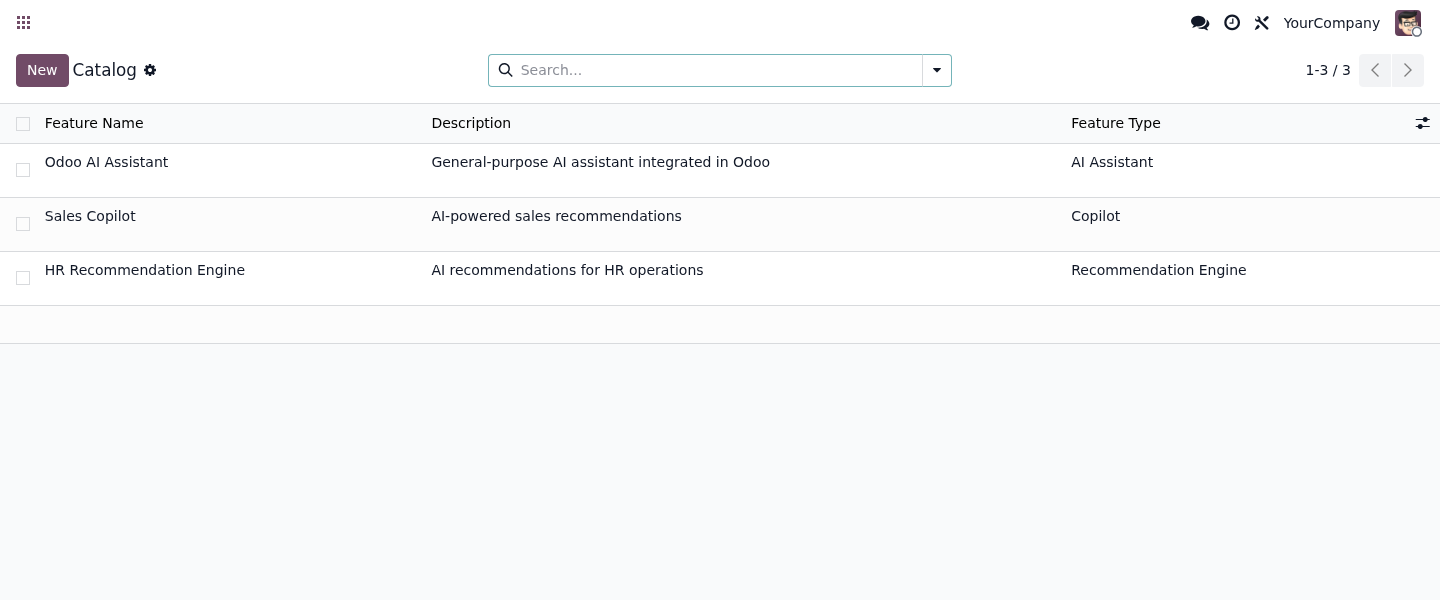The image size is (1440, 600).
Task: Click the 1-3 / 3 pager counter
Action: pos(1327,70)
